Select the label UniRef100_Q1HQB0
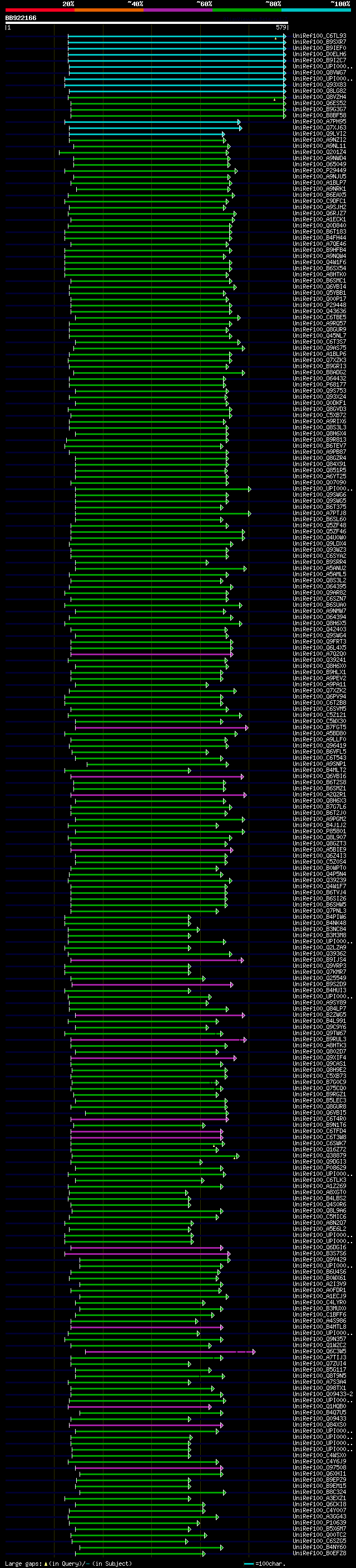The image size is (356, 1568). click(x=319, y=1406)
